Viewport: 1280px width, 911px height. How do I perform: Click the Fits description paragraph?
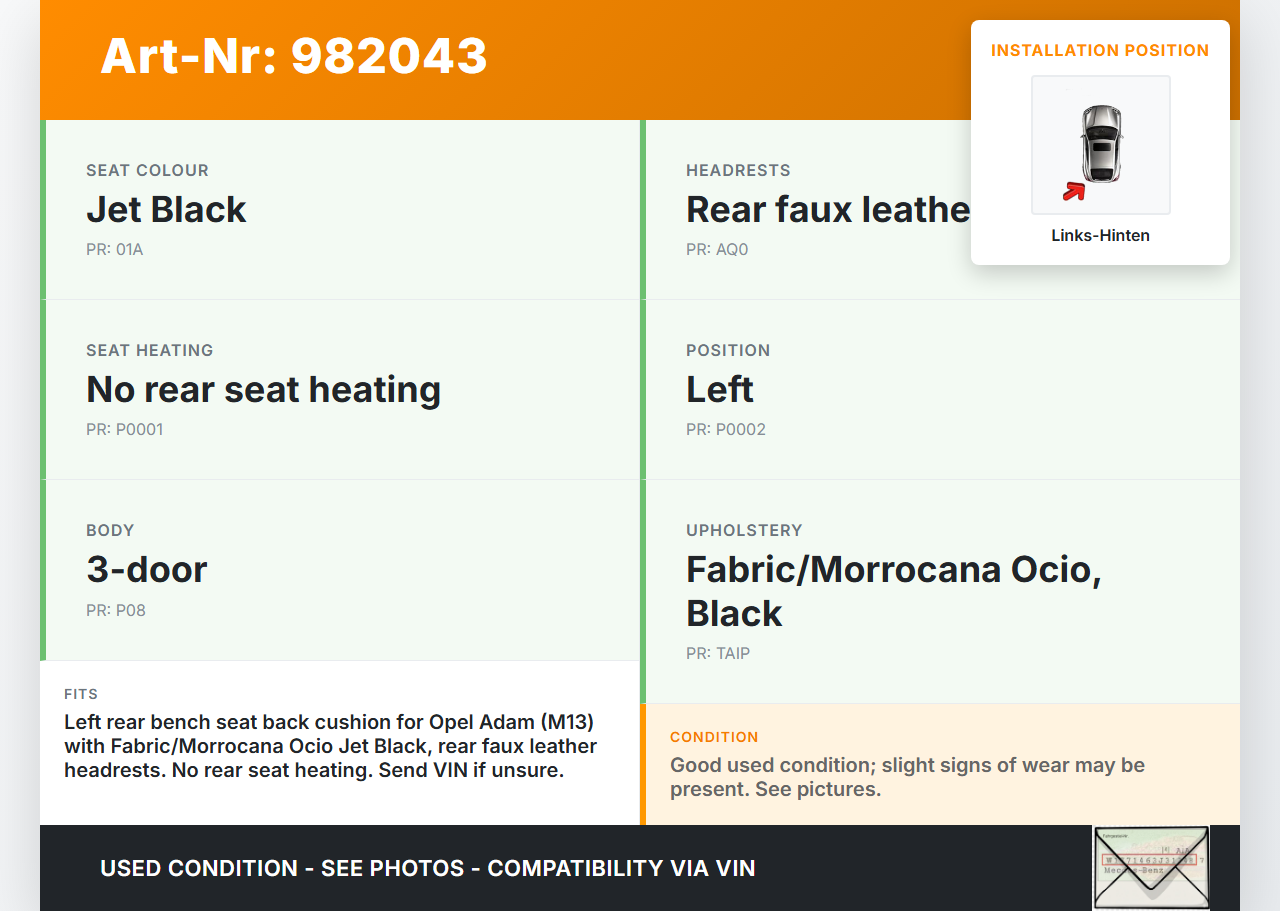(330, 746)
